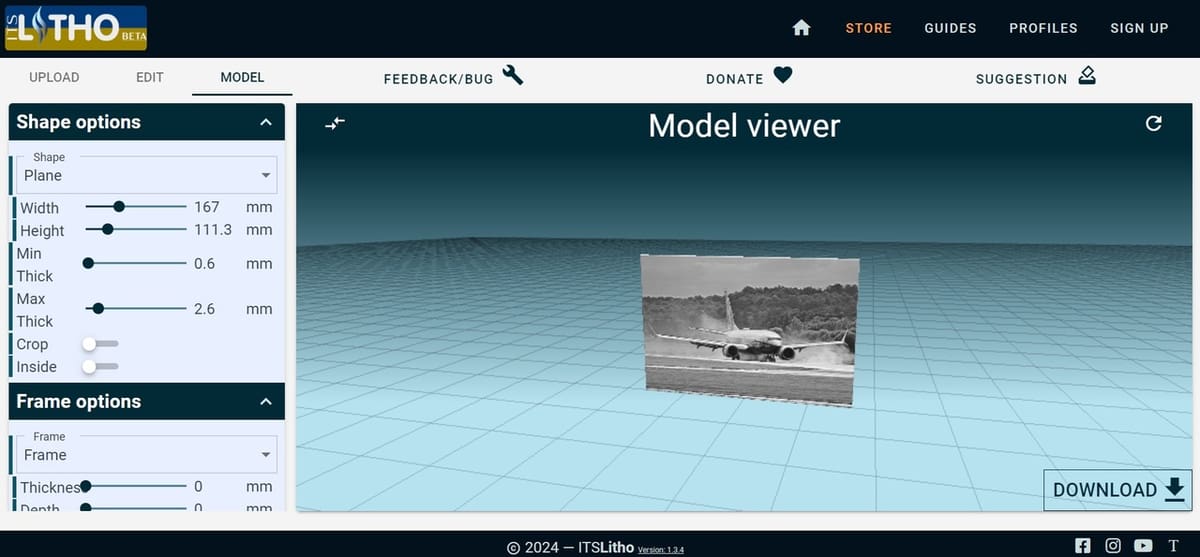Click the heart icon beside Donate

tap(783, 76)
